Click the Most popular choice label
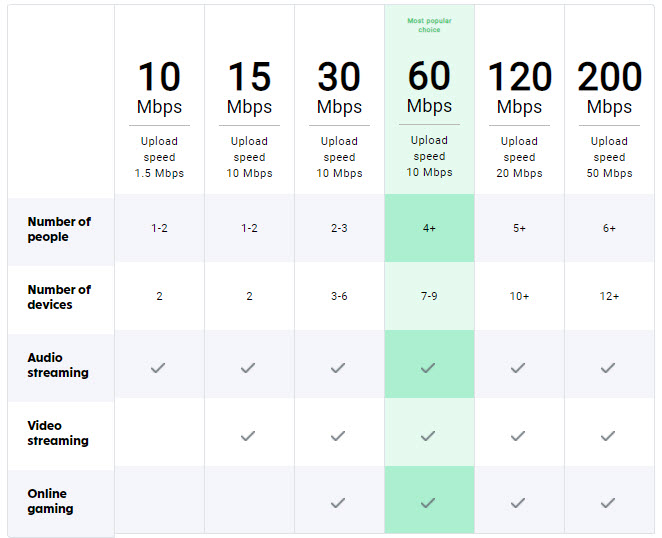 (x=429, y=25)
